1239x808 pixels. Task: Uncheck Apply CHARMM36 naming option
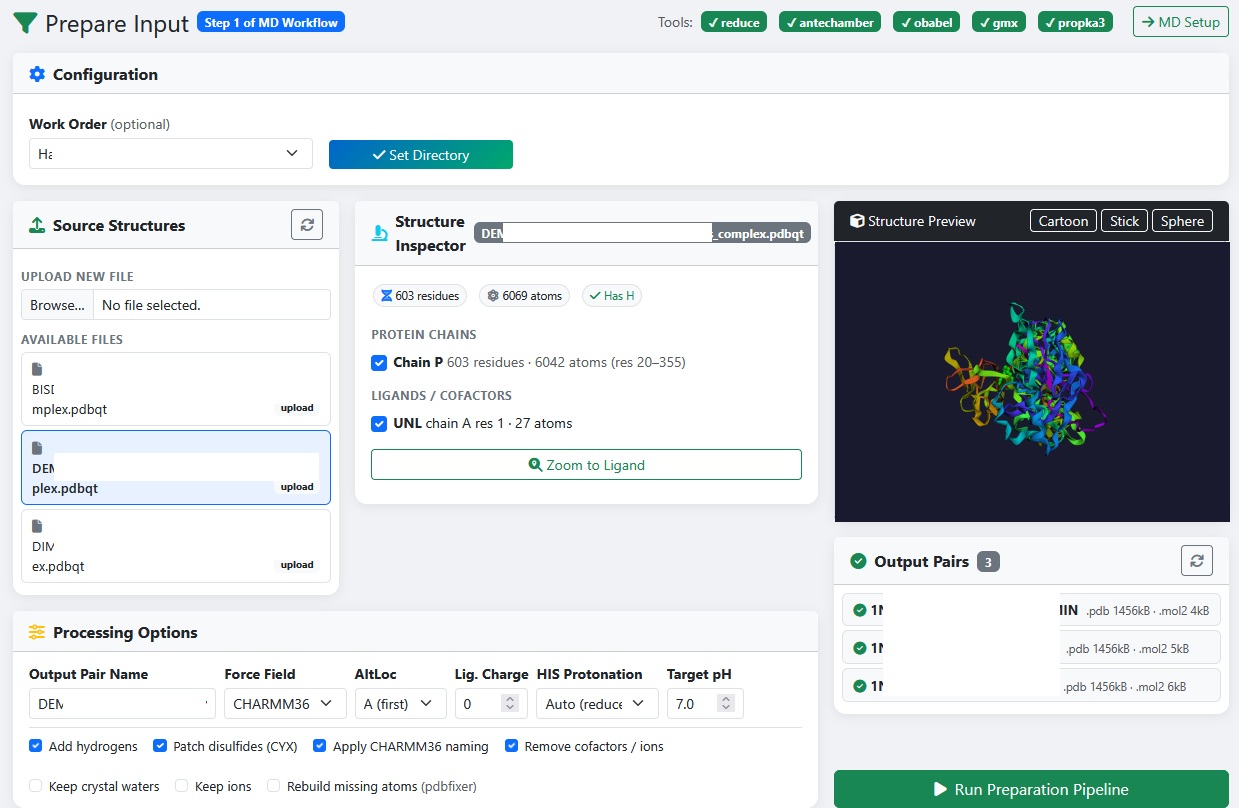[x=320, y=746]
